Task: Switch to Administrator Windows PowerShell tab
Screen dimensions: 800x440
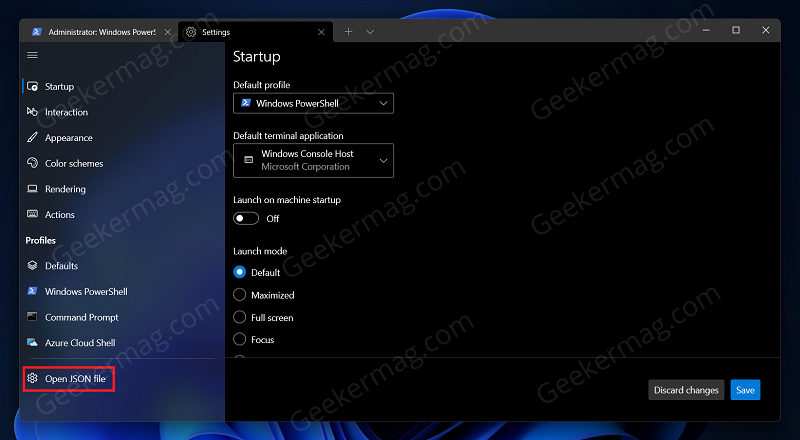Action: [102, 32]
